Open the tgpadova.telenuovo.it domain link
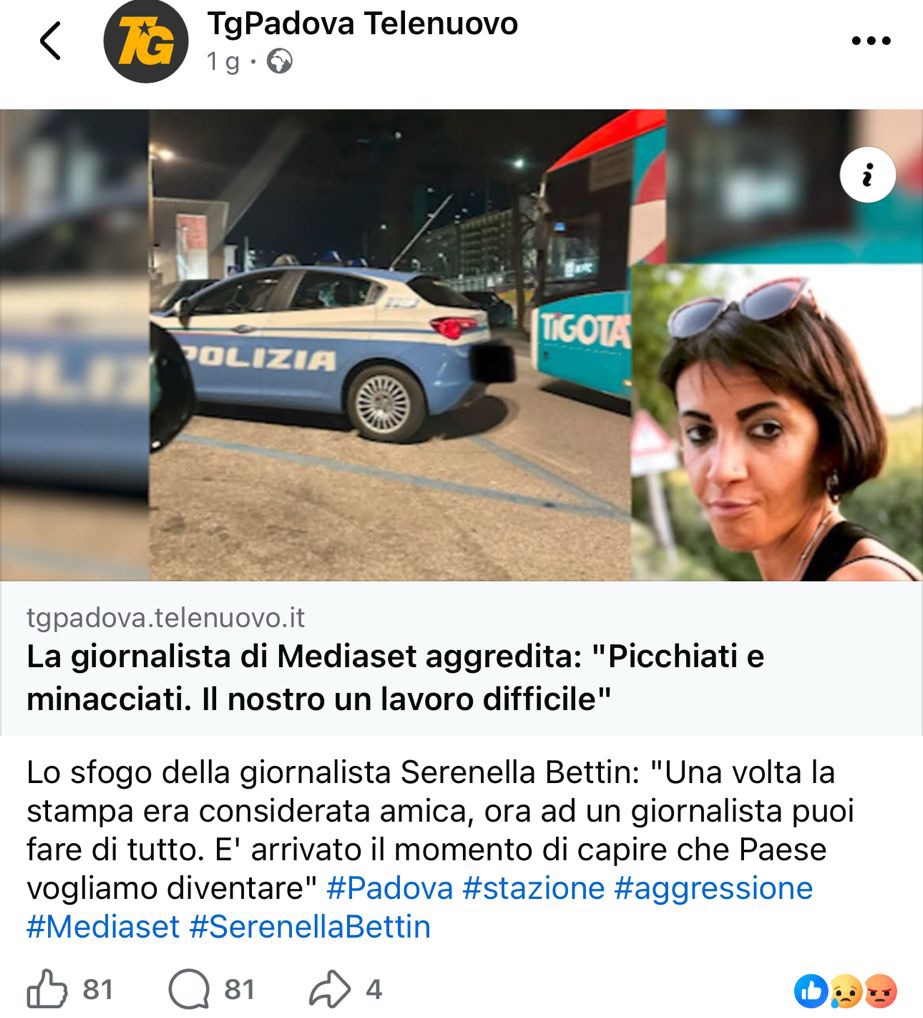The height and width of the screenshot is (1018, 923). (x=165, y=618)
